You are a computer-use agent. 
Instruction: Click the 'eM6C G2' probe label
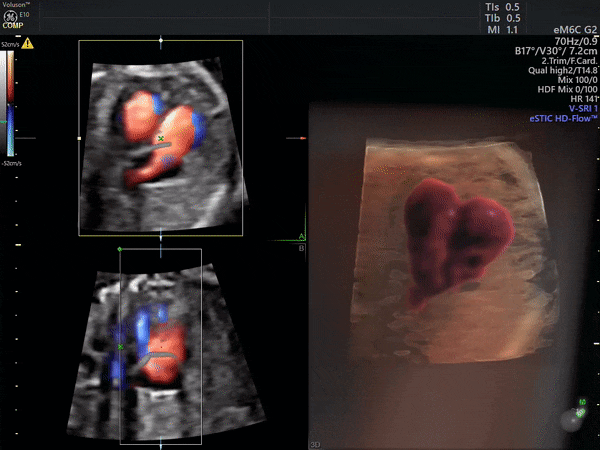575,30
